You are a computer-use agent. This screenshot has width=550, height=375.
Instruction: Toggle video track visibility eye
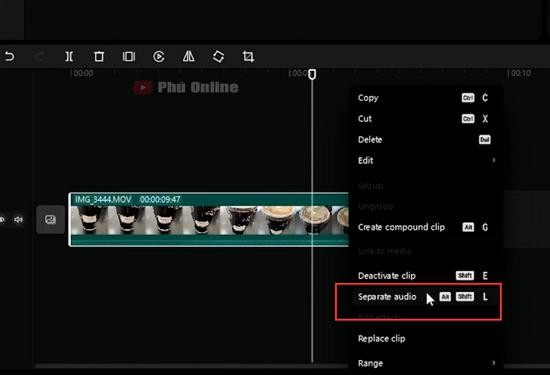click(2, 220)
